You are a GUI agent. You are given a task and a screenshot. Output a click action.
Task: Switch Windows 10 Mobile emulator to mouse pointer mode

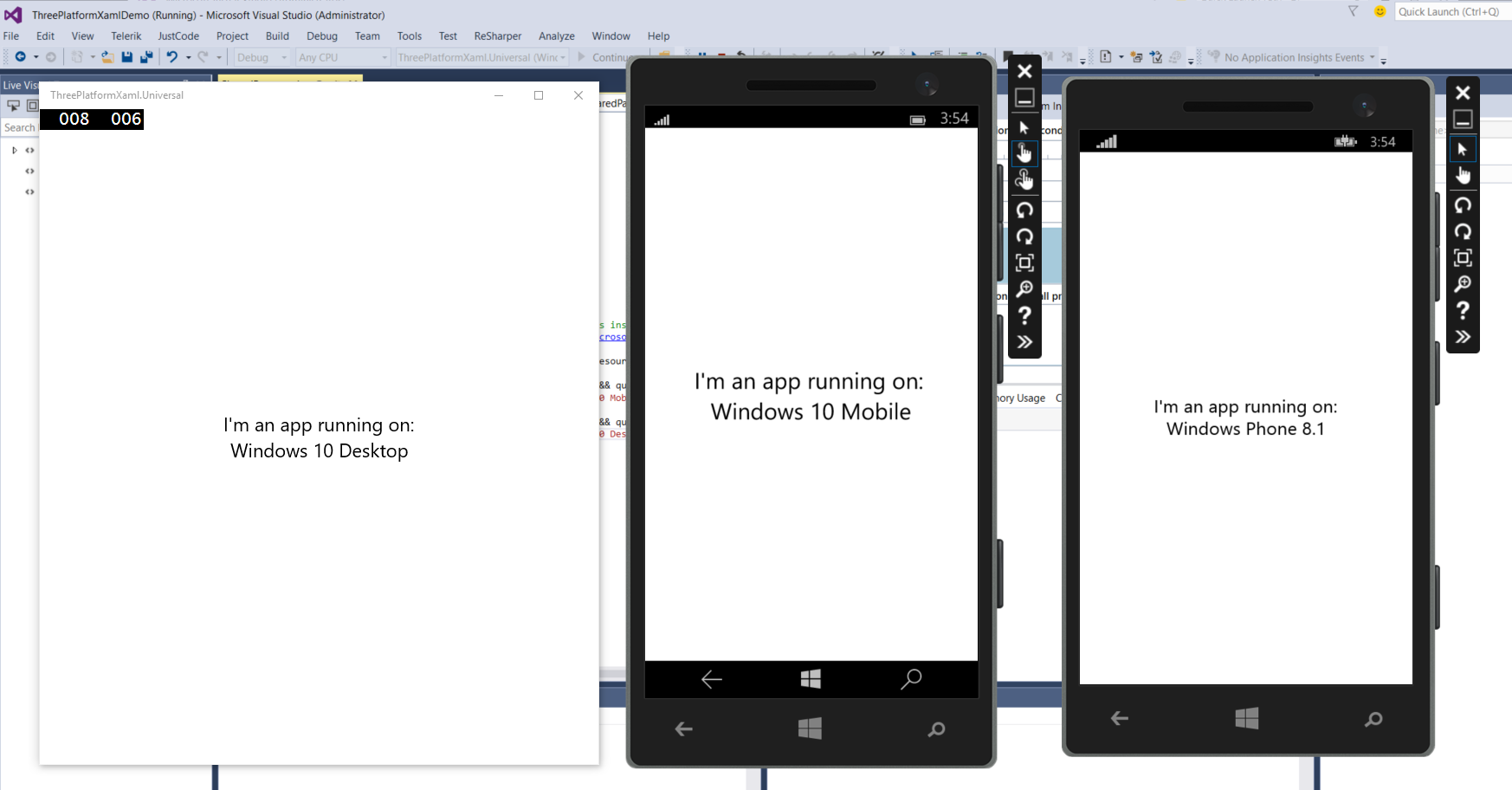(1024, 128)
